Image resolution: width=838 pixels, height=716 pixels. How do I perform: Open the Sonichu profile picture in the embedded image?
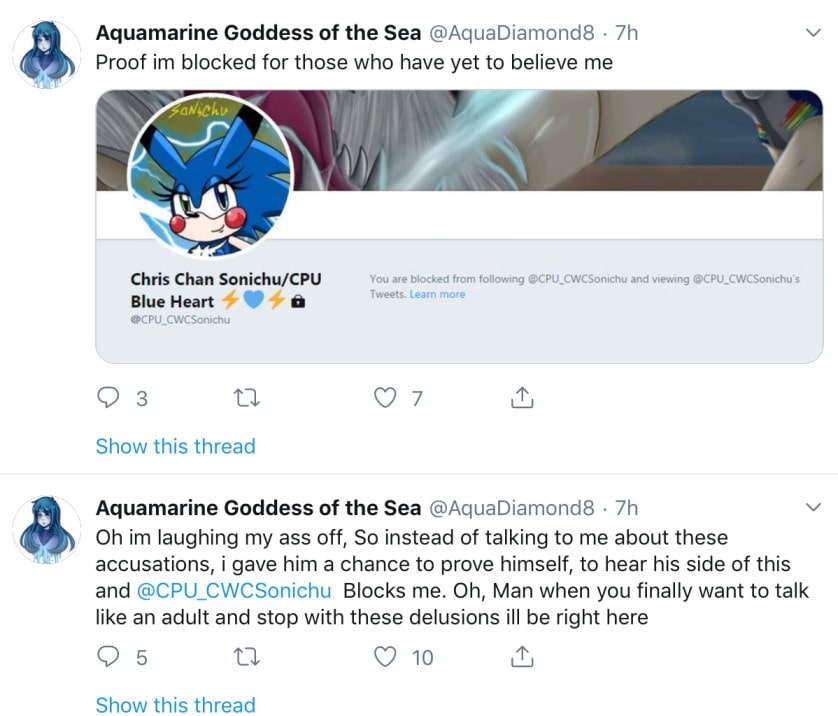click(210, 178)
